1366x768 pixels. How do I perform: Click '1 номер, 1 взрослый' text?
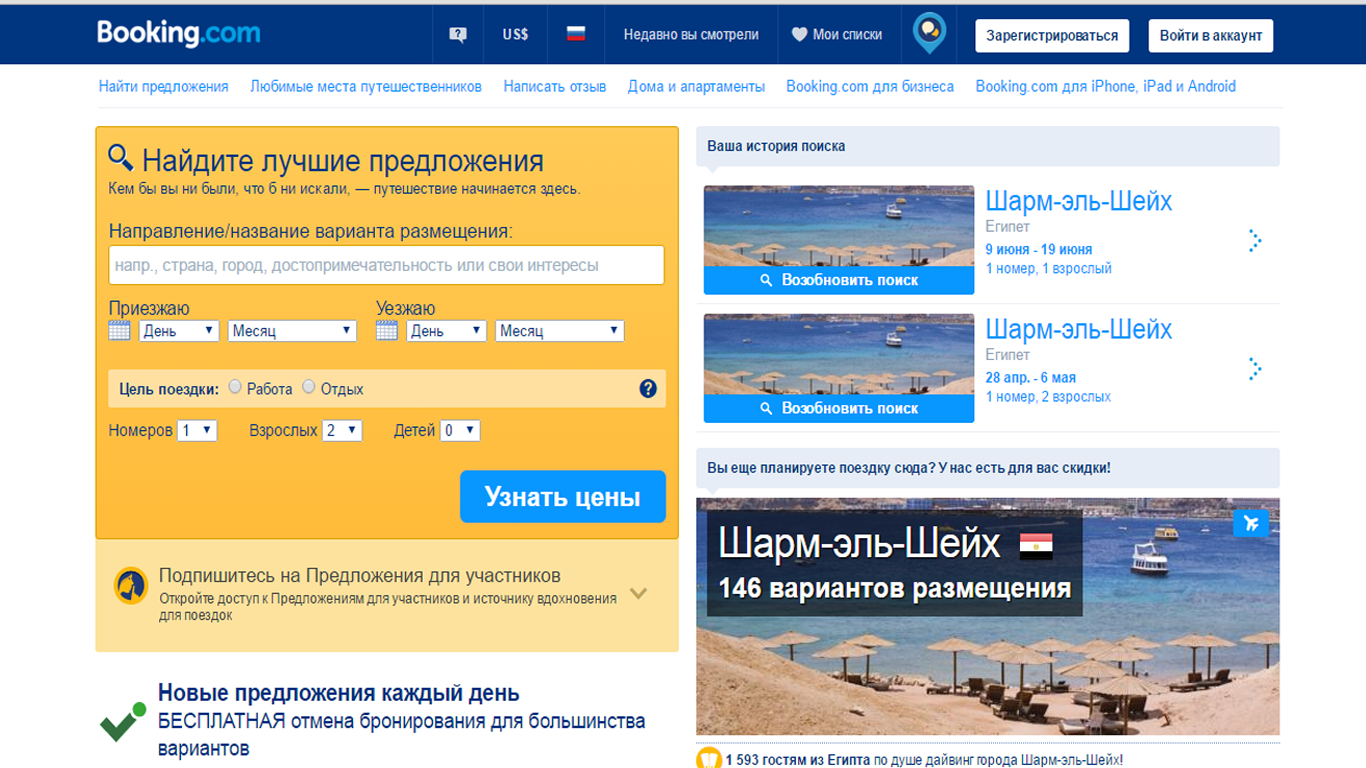pyautogui.click(x=1048, y=268)
